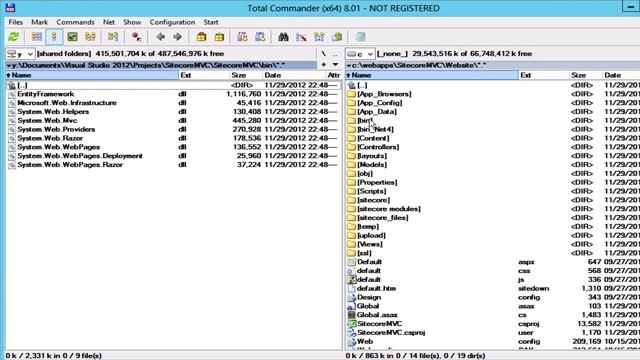The image size is (640, 360).
Task: Open the Files menu
Action: pyautogui.click(x=16, y=22)
